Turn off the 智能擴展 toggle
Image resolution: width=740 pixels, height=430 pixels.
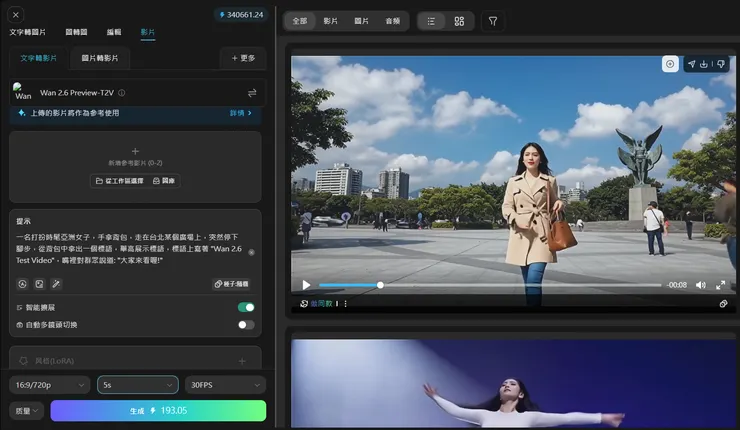tap(246, 308)
